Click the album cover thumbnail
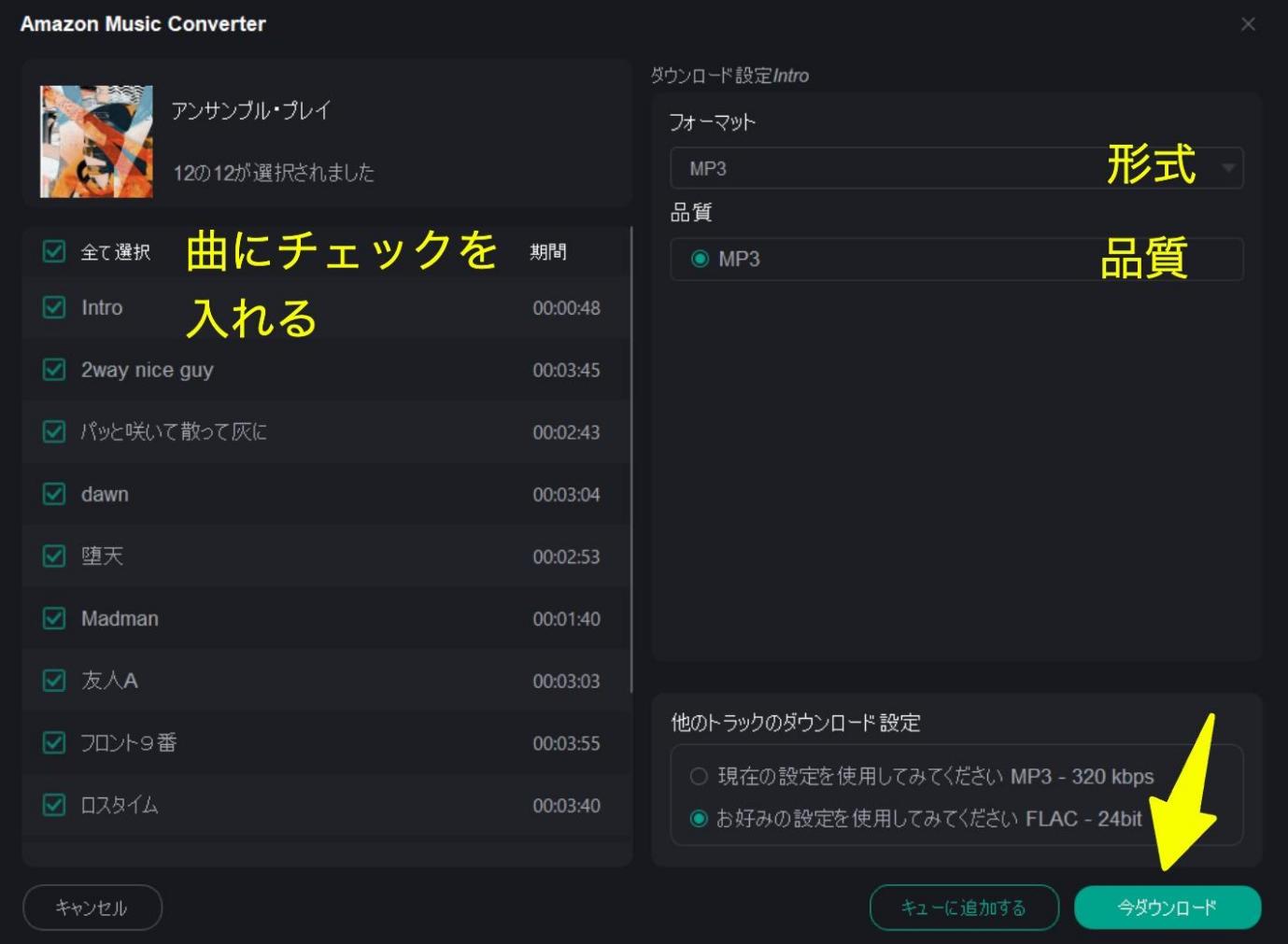The image size is (1288, 944). [x=96, y=142]
